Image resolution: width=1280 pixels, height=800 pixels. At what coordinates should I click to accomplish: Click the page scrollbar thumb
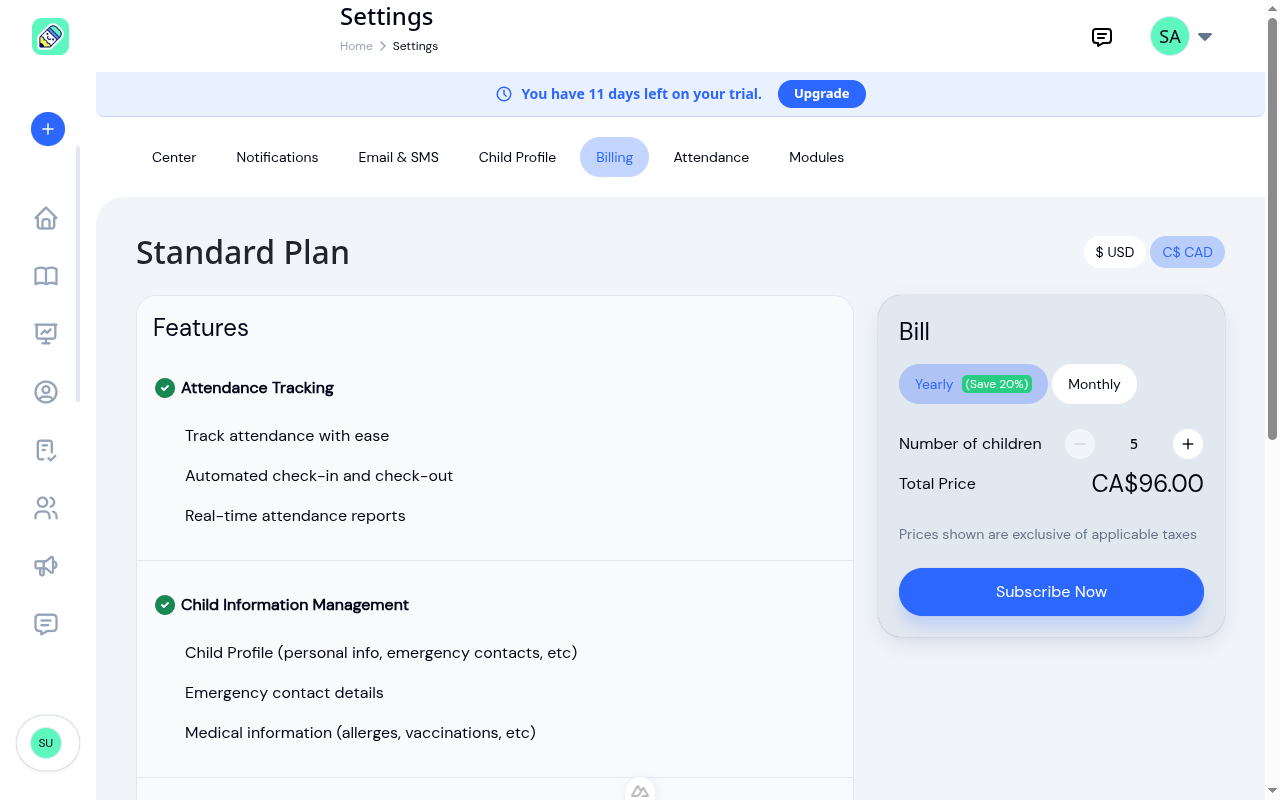pyautogui.click(x=1272, y=228)
